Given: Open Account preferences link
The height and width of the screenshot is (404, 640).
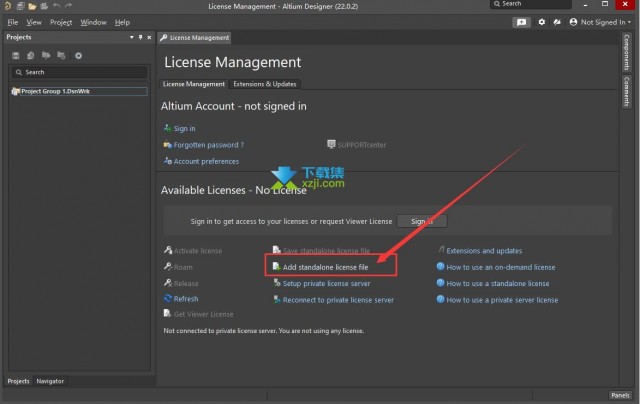Looking at the screenshot, I should point(206,161).
